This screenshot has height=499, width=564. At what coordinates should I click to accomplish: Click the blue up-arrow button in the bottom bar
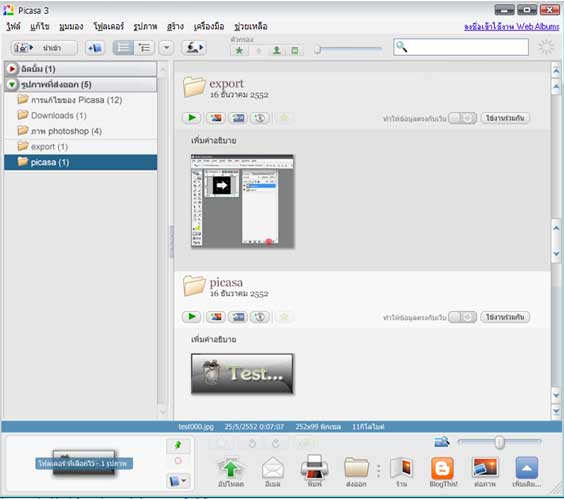pyautogui.click(x=527, y=472)
